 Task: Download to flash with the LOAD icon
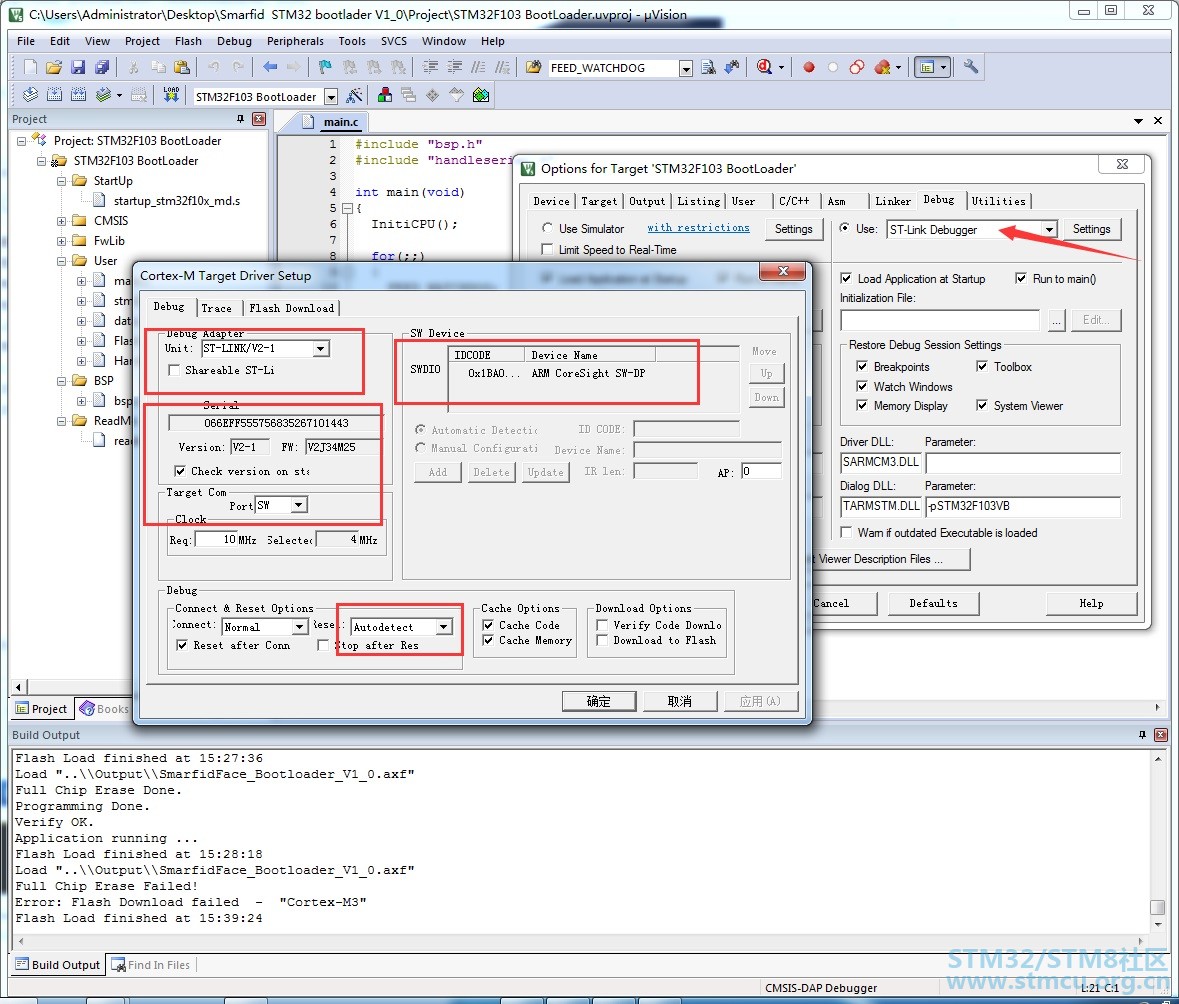(x=171, y=95)
